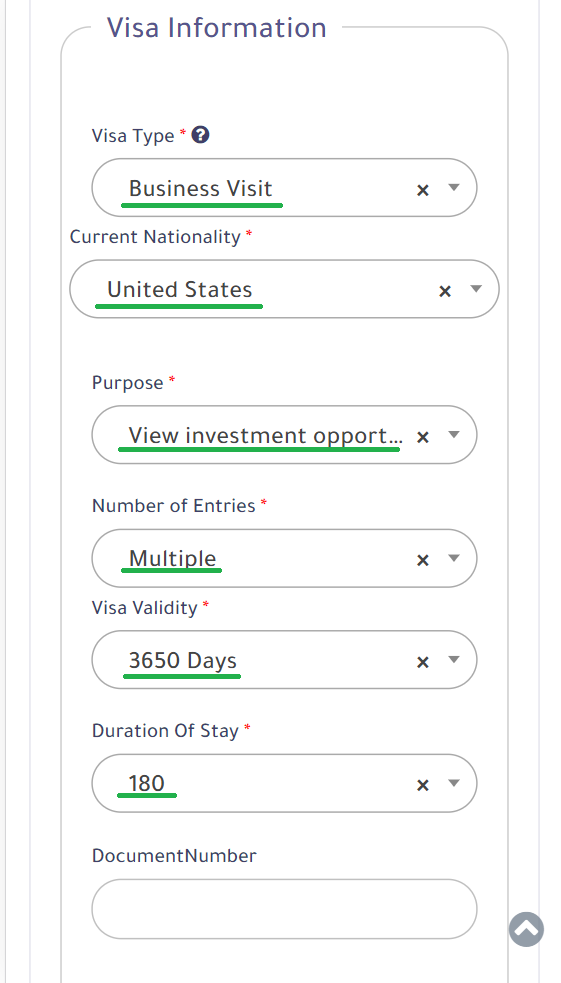The image size is (561, 983).
Task: Expand the Number of Entries dropdown arrow
Action: point(454,558)
